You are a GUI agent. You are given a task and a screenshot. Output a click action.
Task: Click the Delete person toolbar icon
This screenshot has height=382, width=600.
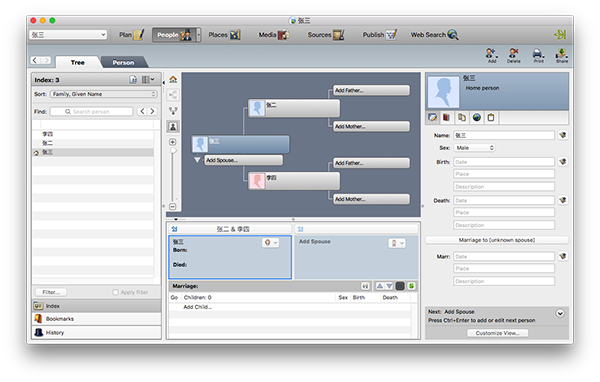click(514, 56)
